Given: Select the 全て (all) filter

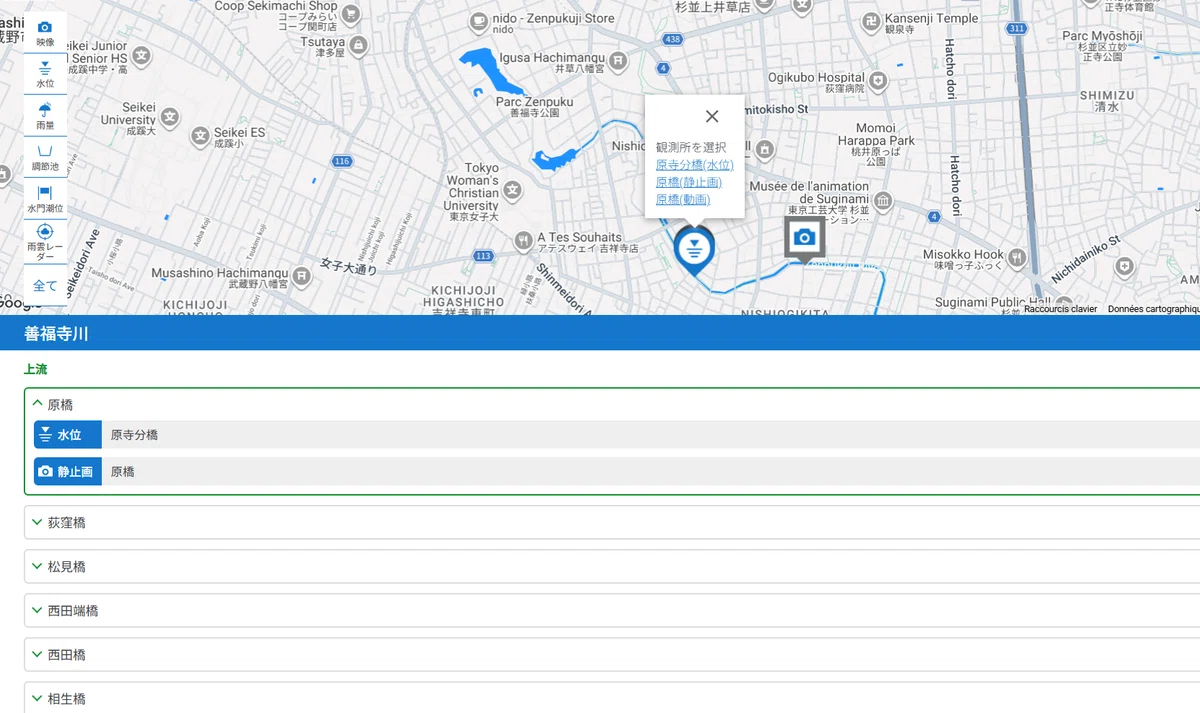Looking at the screenshot, I should coord(45,286).
